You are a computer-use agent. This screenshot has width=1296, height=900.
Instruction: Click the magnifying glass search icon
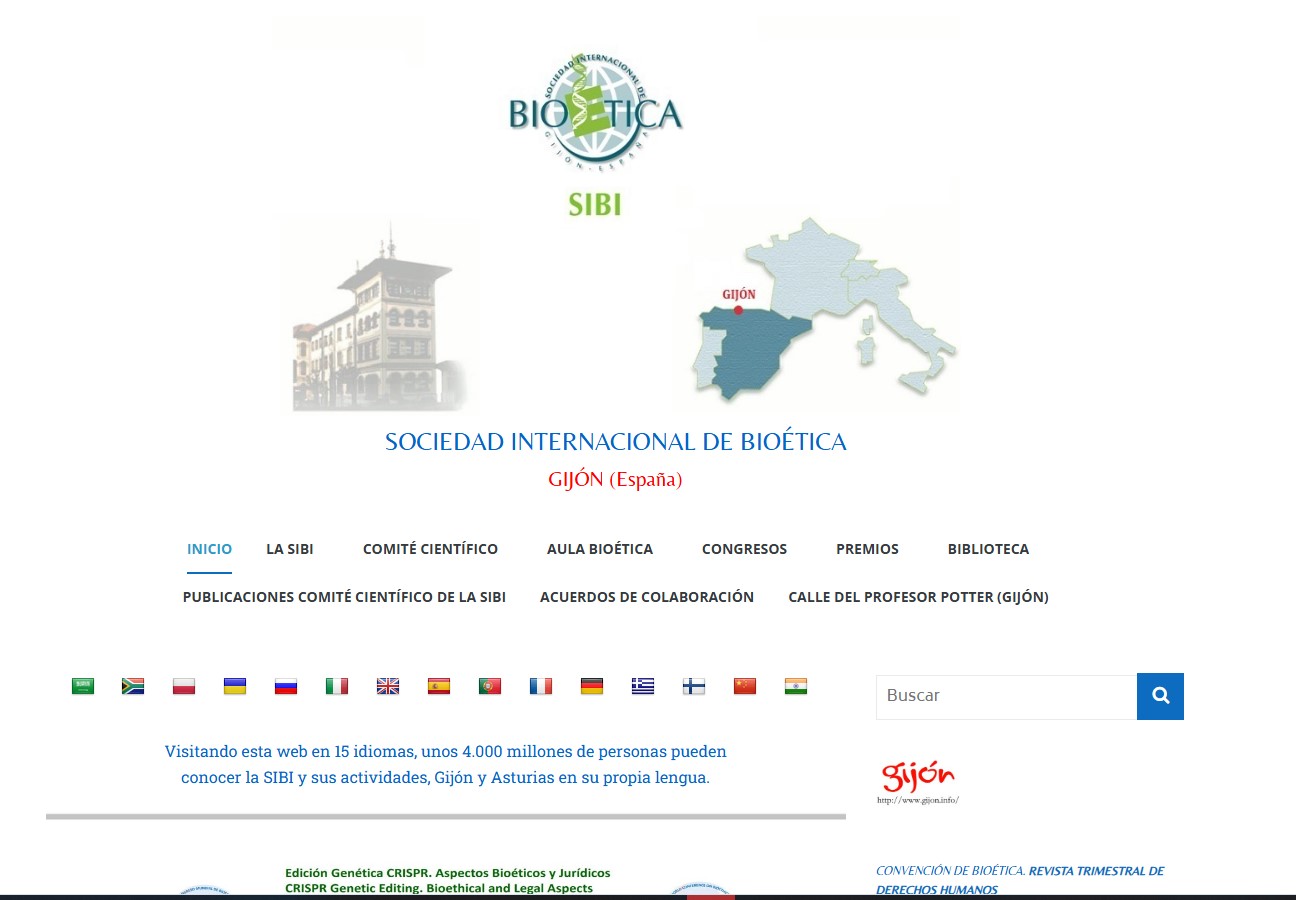click(x=1160, y=696)
